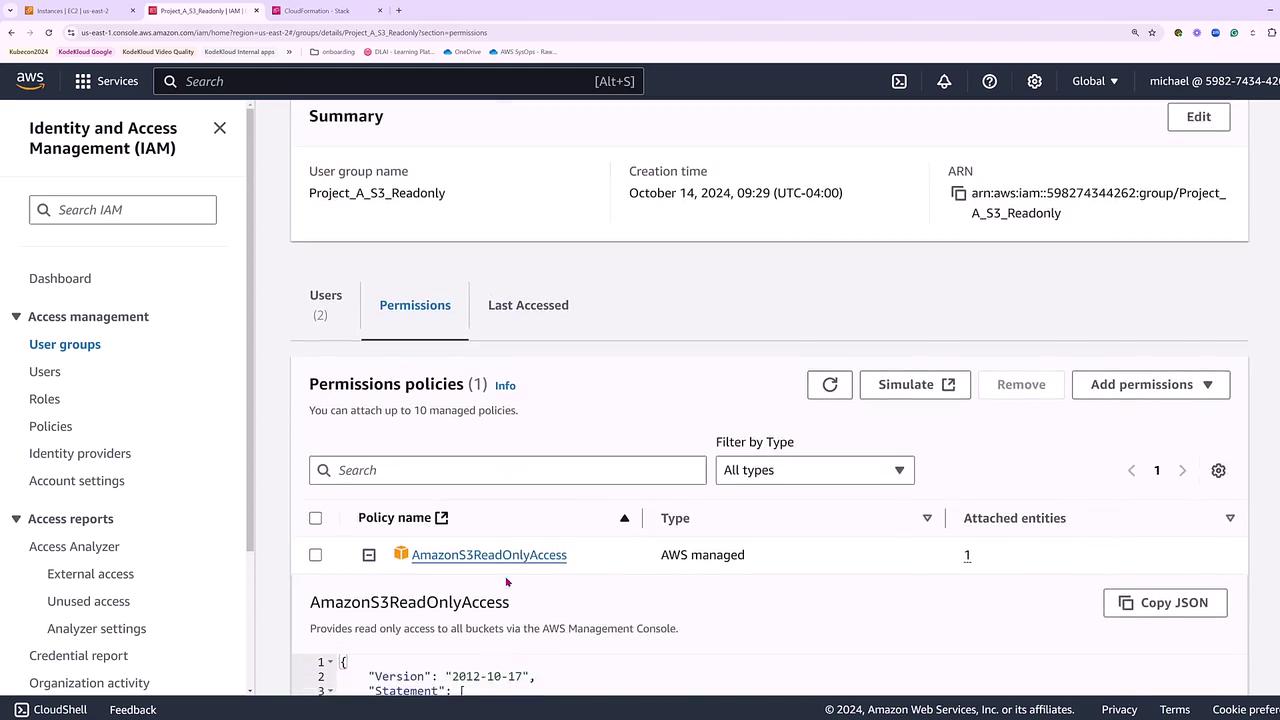Click the Simulate button
The width and height of the screenshot is (1280, 720).
[x=915, y=385]
